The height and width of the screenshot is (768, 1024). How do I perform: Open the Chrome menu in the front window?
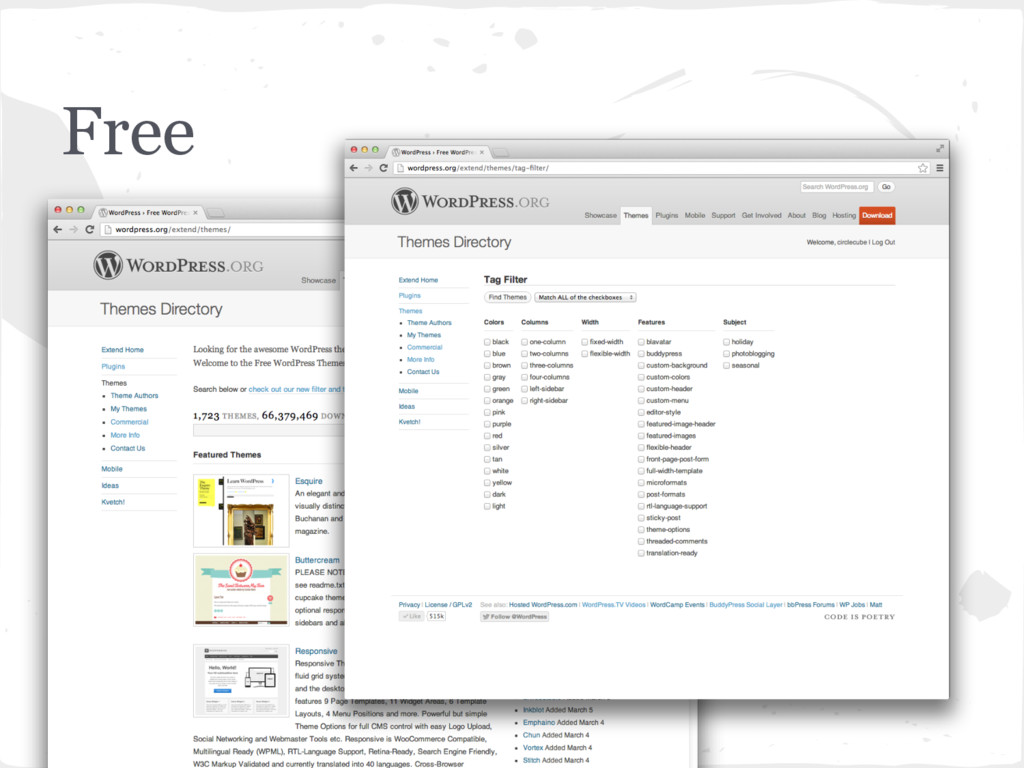tap(940, 168)
